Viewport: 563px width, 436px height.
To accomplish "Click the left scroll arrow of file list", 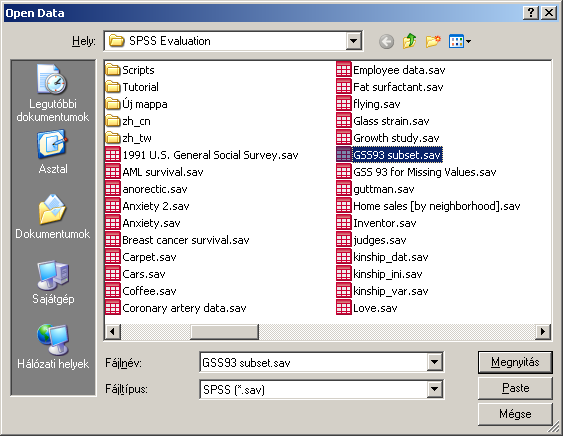I will [x=112, y=331].
